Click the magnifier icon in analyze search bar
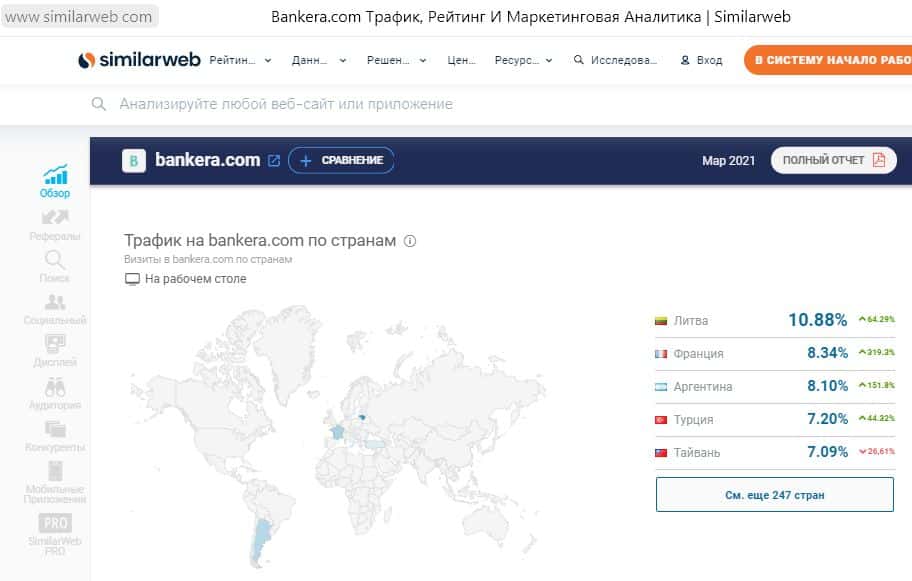Image resolution: width=912 pixels, height=581 pixels. 99,104
